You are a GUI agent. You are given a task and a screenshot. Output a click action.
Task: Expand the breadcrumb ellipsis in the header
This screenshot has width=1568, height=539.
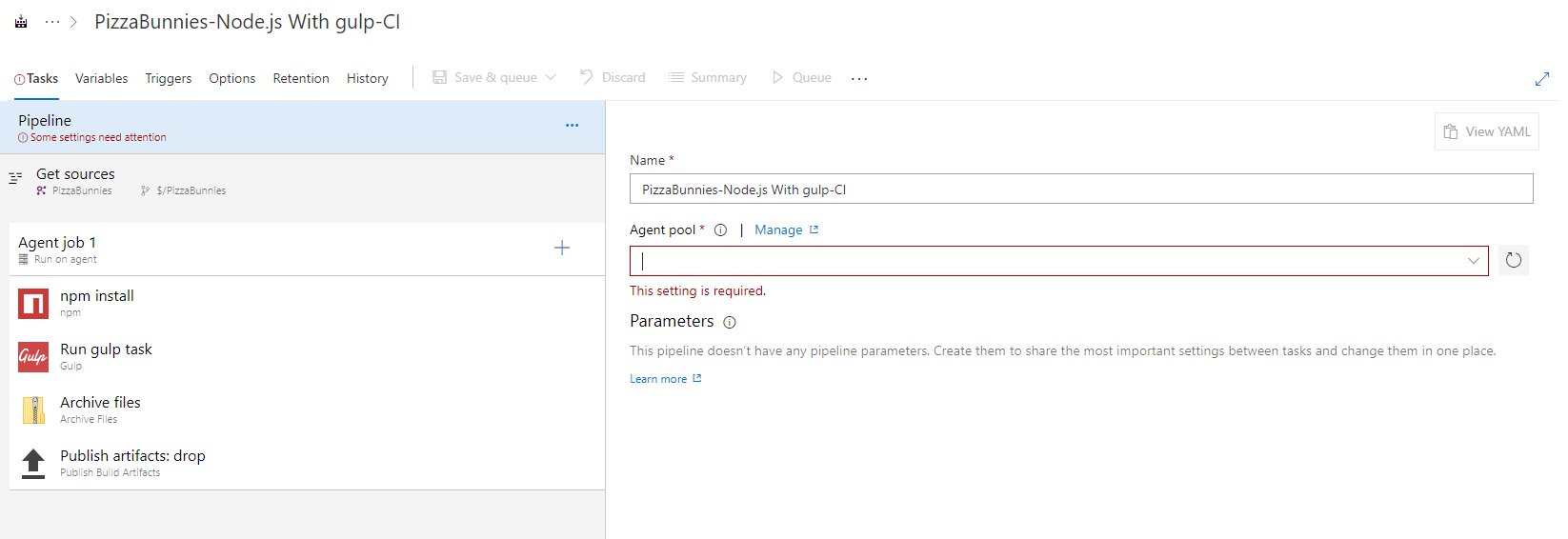[52, 22]
